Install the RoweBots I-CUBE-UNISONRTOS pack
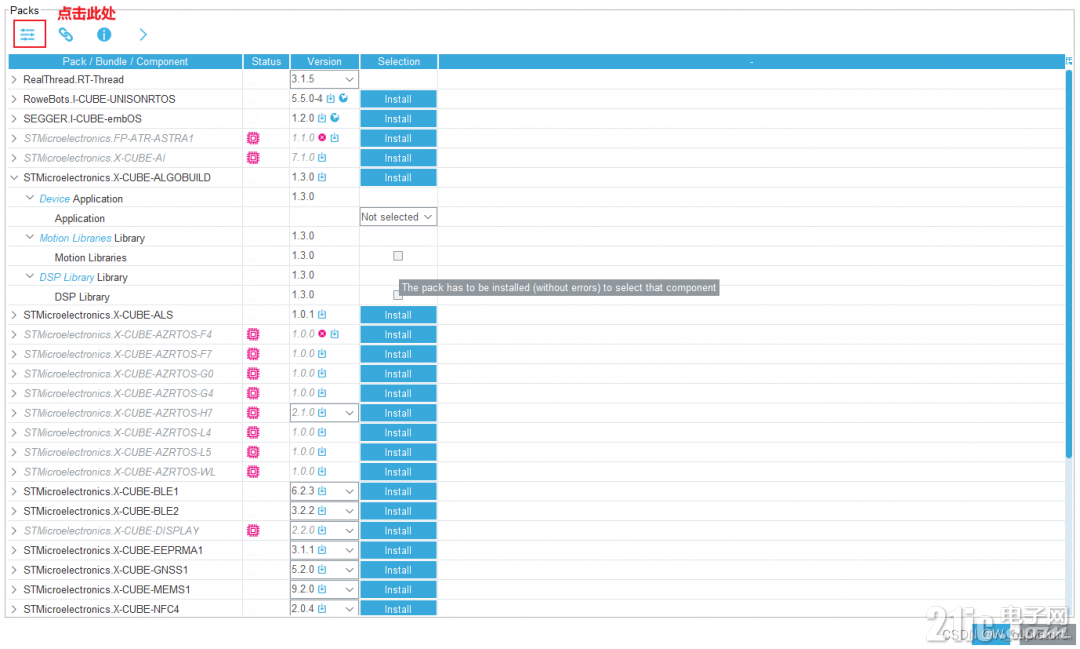 (x=398, y=99)
